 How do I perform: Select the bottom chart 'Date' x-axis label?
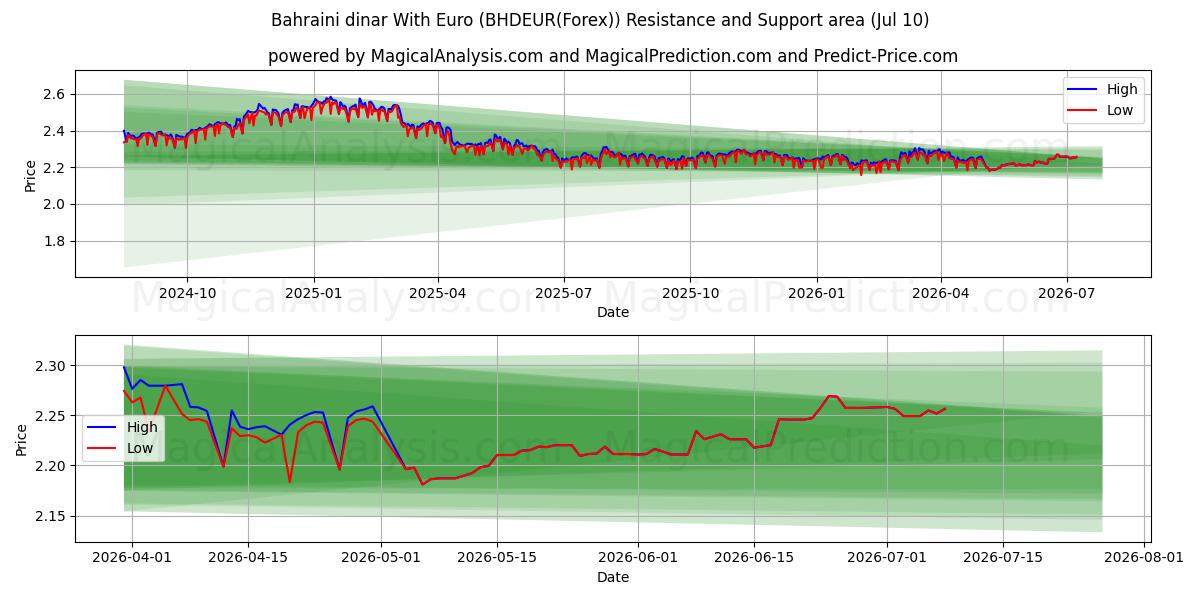(613, 577)
